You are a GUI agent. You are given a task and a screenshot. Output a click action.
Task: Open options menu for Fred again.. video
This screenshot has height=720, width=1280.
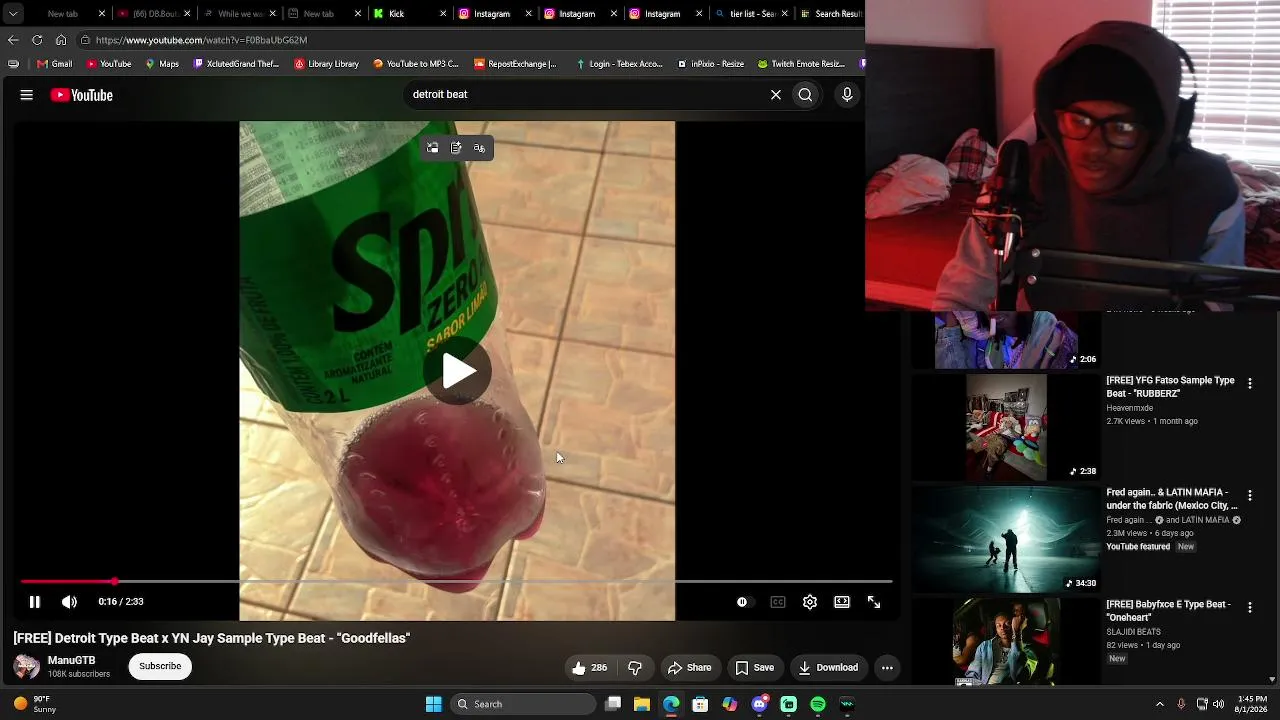click(x=1249, y=495)
